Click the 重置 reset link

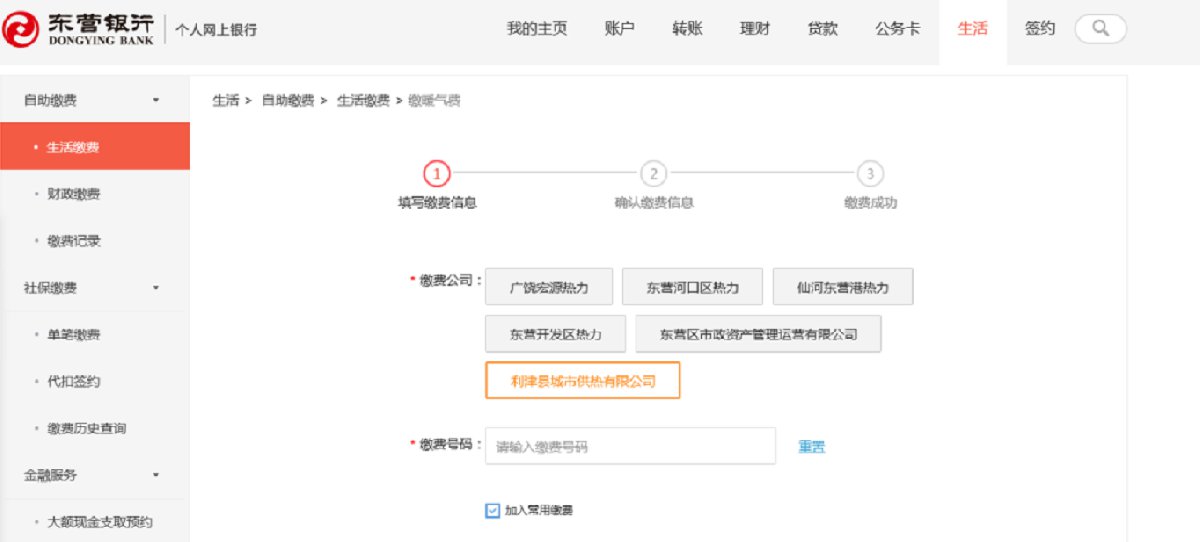811,447
